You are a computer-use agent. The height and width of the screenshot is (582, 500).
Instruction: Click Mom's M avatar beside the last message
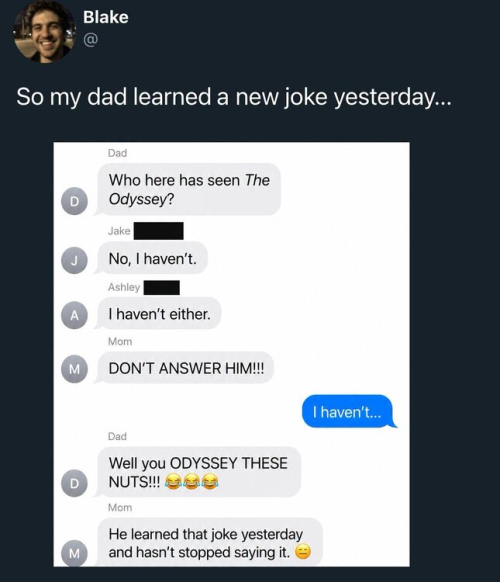point(75,553)
